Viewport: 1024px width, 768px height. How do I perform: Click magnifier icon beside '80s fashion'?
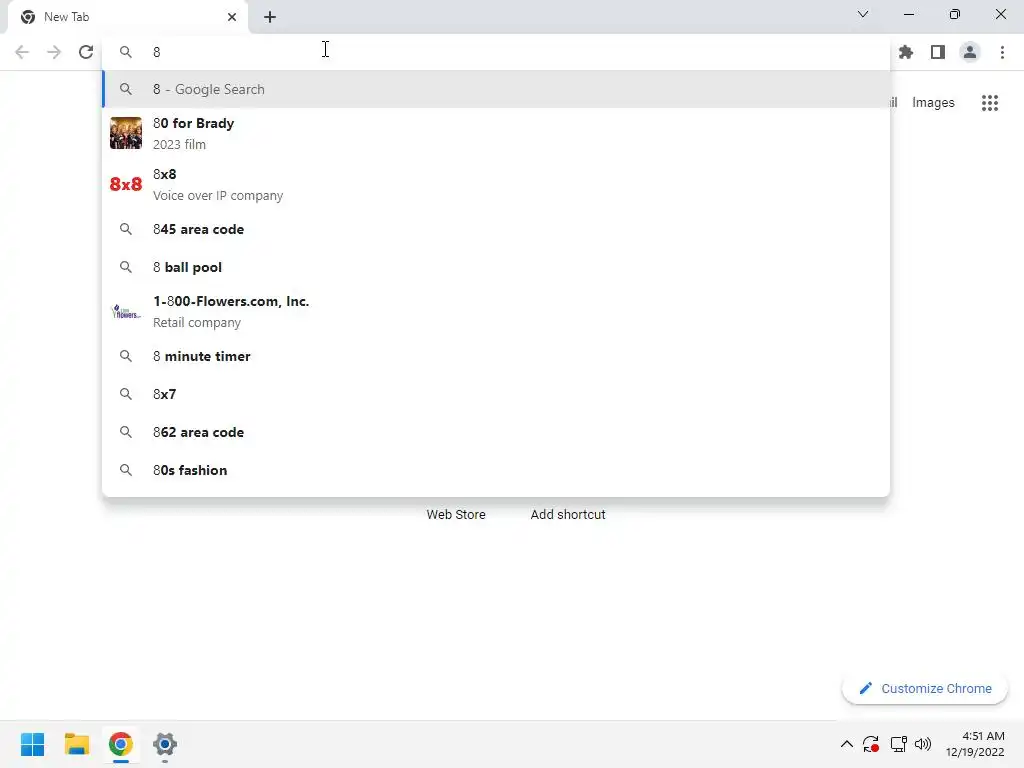(125, 470)
